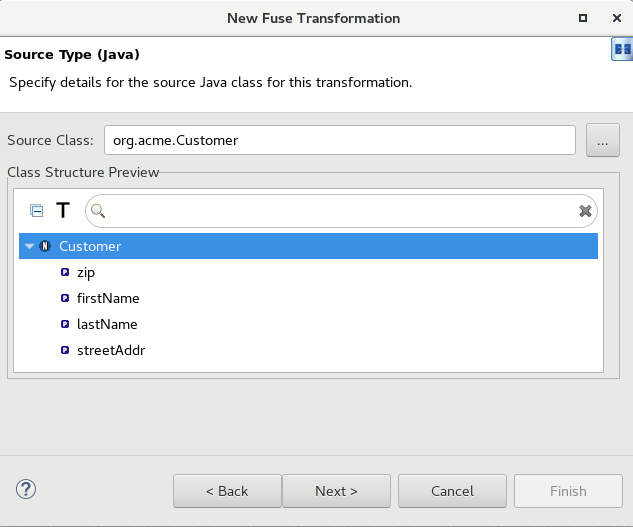Go to the previous page with Back
633x527 pixels.
[x=227, y=491]
